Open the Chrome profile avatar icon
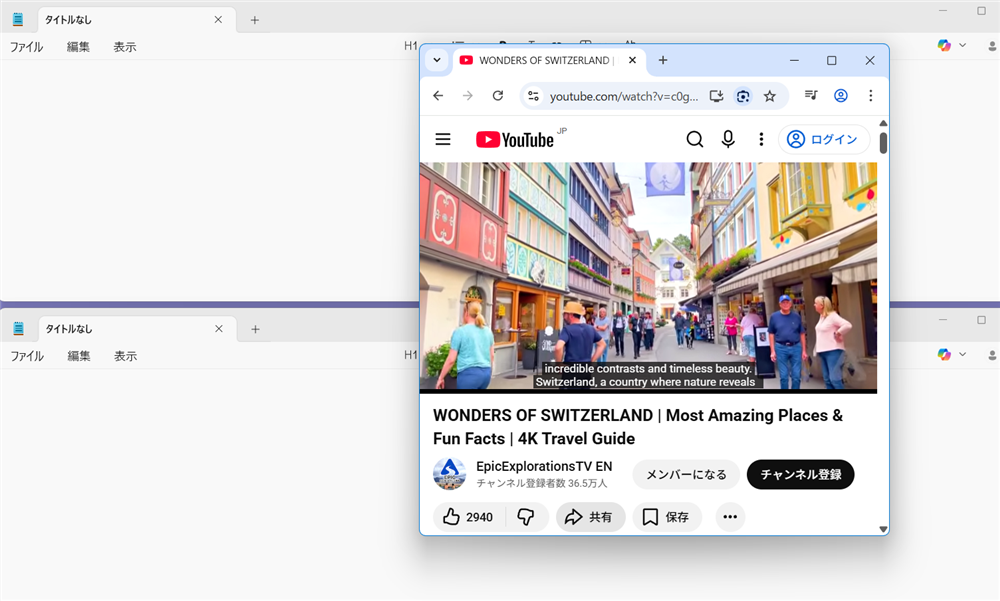The height and width of the screenshot is (601, 1000). click(841, 95)
